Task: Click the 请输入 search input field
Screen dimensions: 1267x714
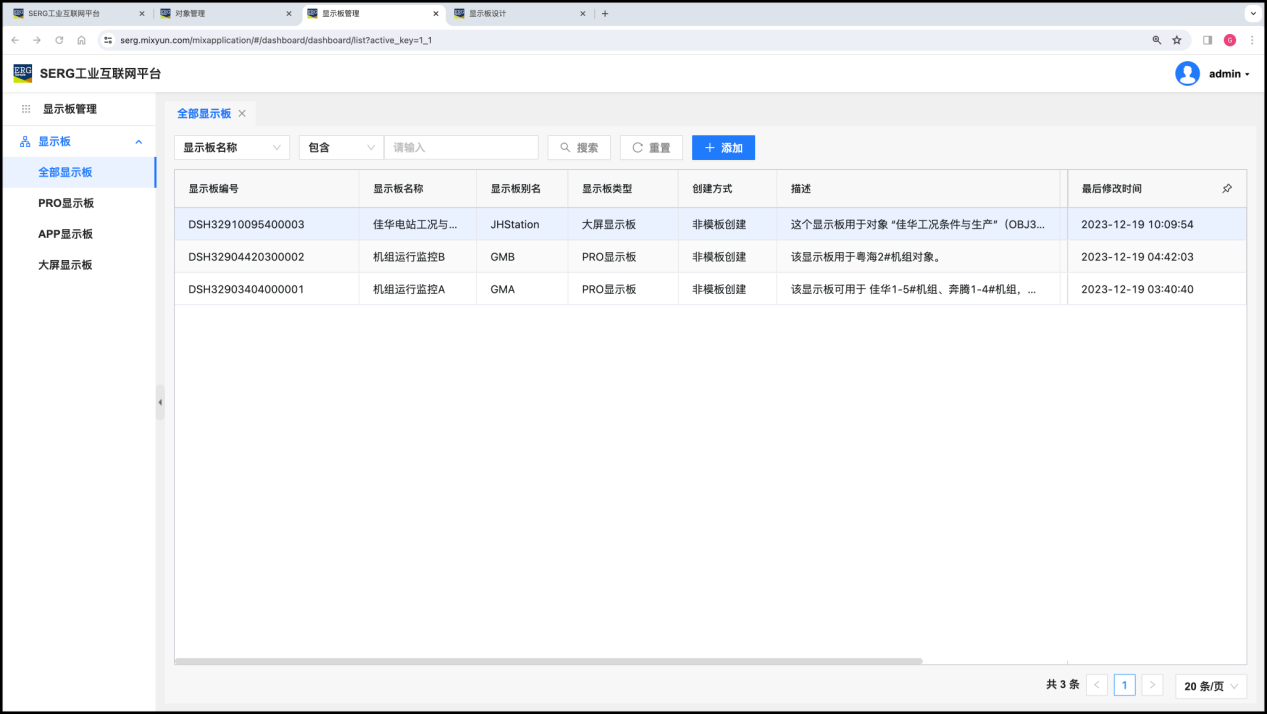Action: [x=461, y=148]
